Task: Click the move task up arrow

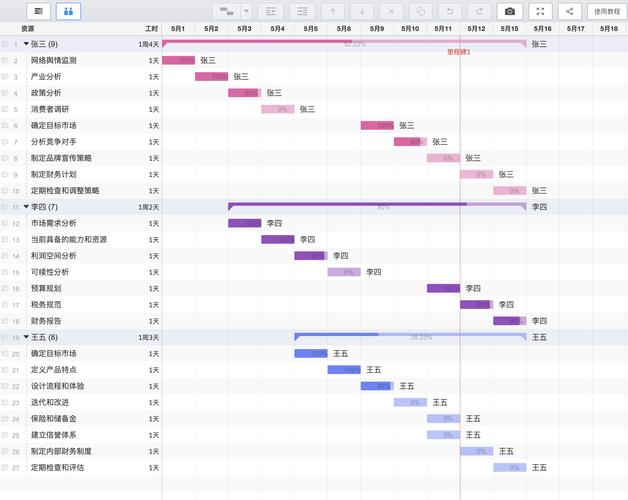Action: tap(332, 11)
